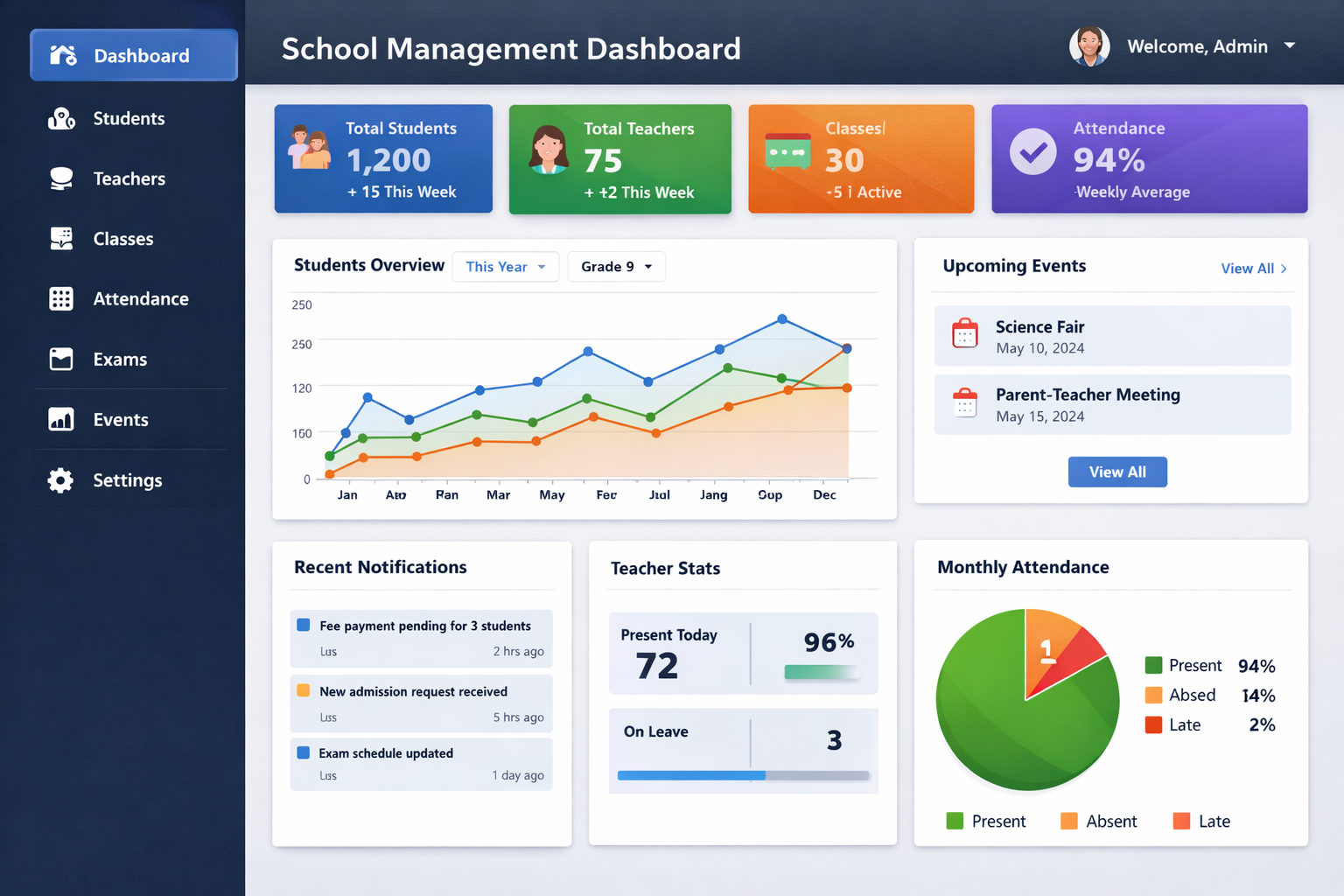
Task: Select the Students icon in the sidebar
Action: tap(61, 118)
